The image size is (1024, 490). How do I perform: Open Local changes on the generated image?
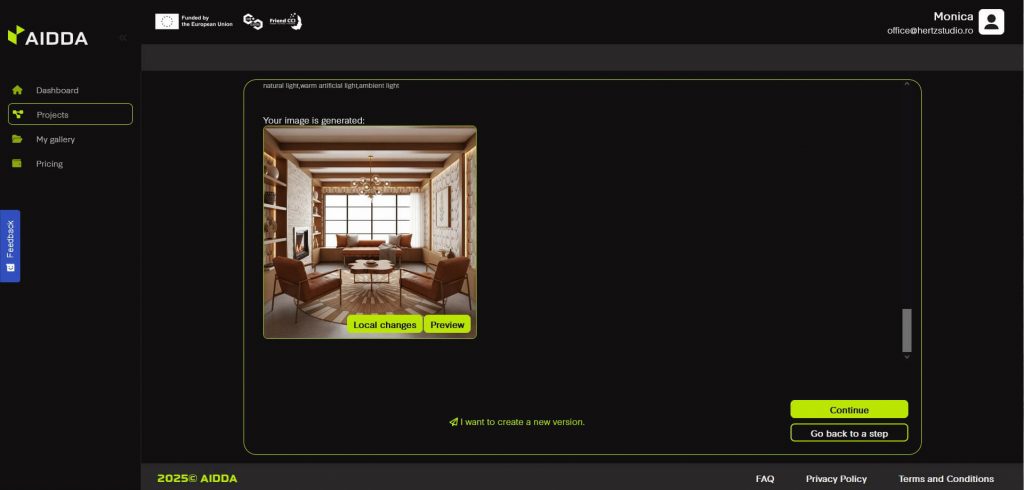coord(385,325)
